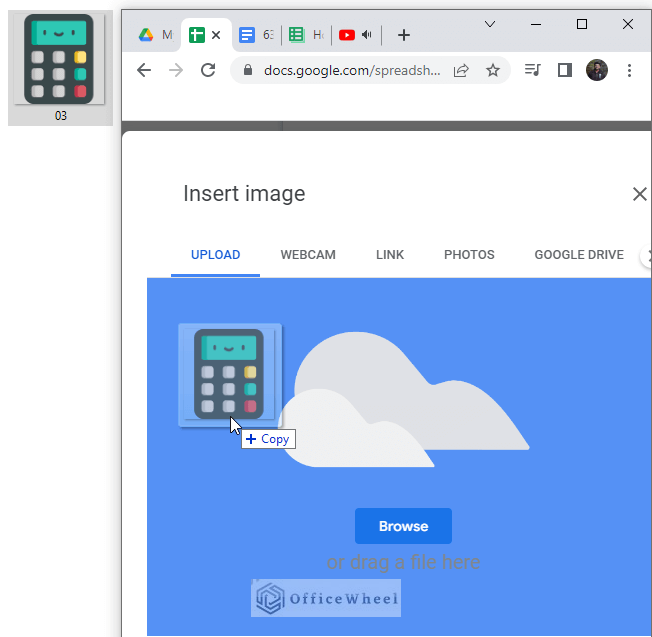
Task: Share this page from address bar
Action: point(461,70)
